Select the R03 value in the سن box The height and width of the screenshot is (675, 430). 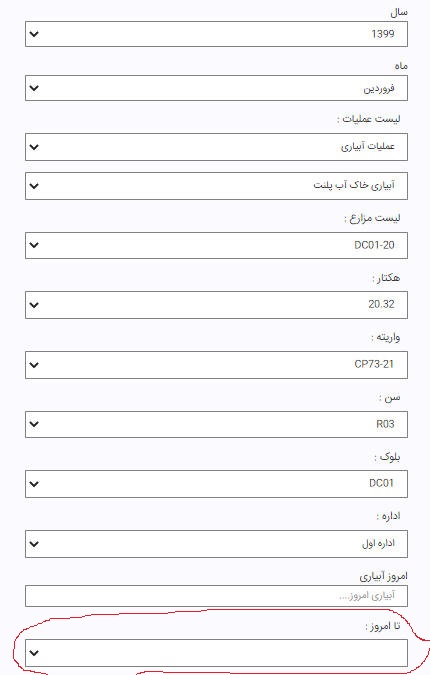click(385, 424)
